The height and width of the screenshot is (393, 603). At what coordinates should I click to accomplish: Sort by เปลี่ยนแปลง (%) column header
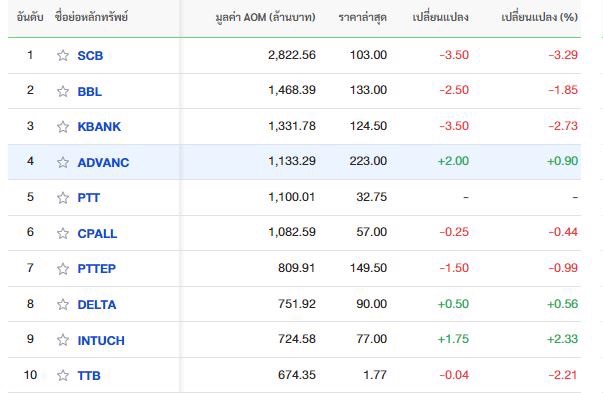coord(539,17)
